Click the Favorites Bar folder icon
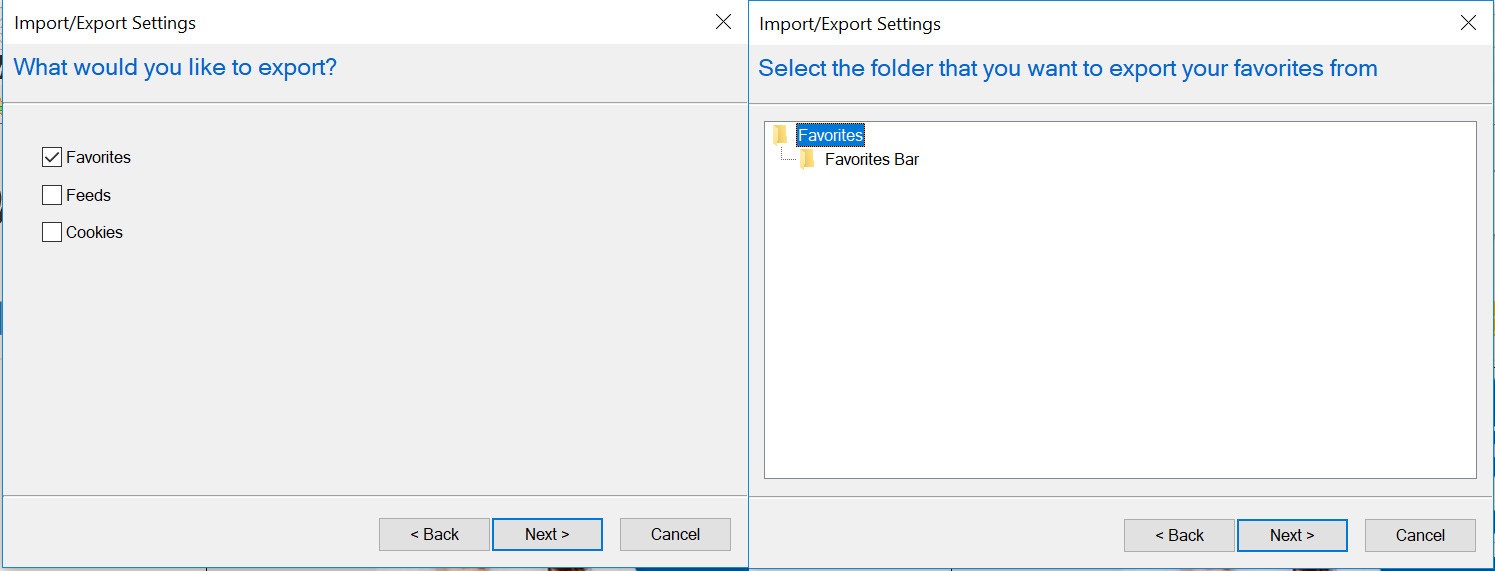Viewport: 1495px width, 571px height. click(807, 160)
